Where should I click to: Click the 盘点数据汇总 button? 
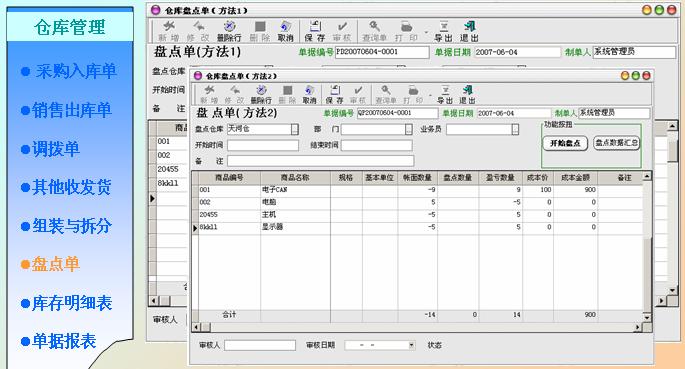point(617,143)
